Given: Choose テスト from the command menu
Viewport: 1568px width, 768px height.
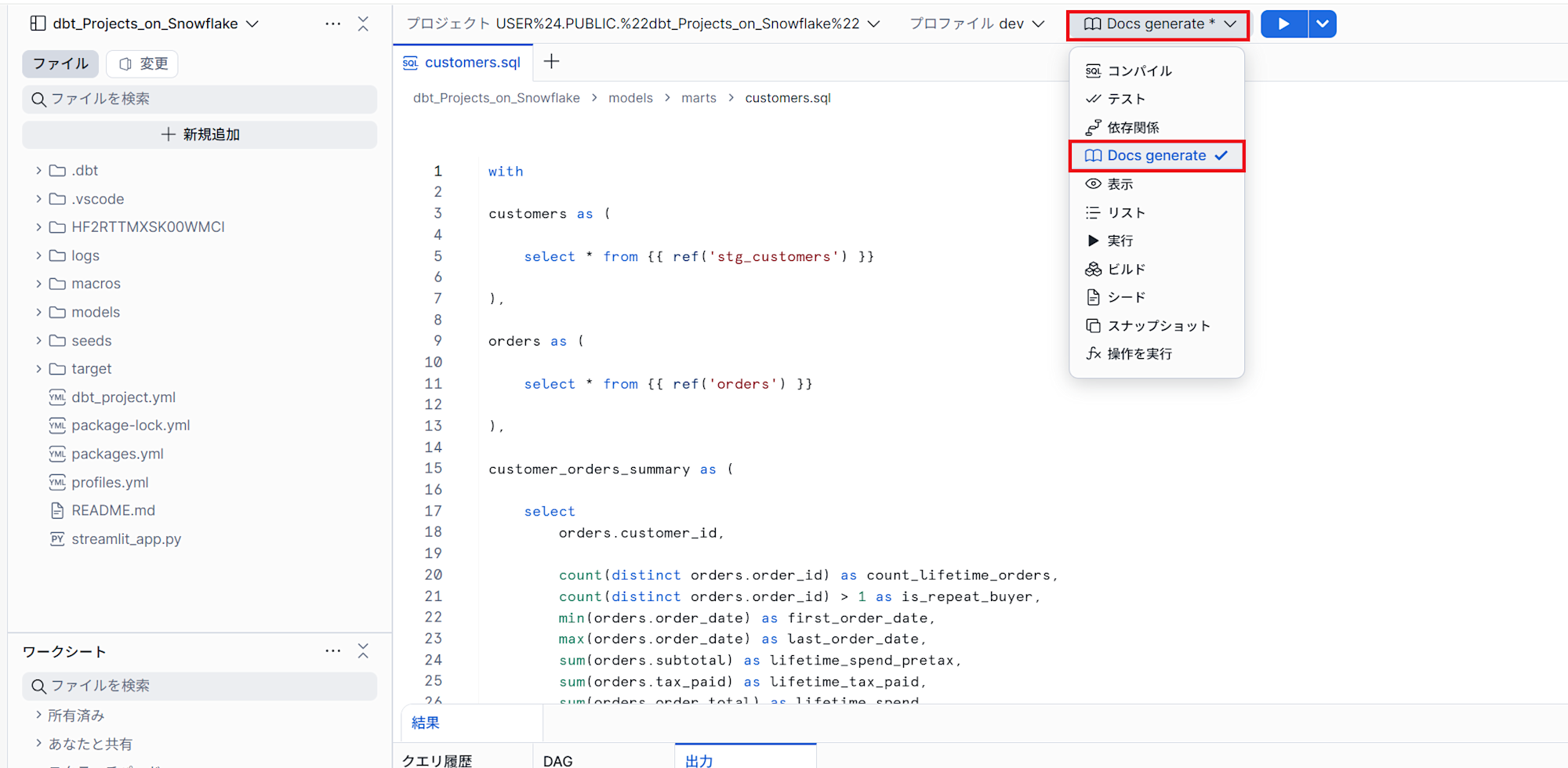Looking at the screenshot, I should (1156, 99).
